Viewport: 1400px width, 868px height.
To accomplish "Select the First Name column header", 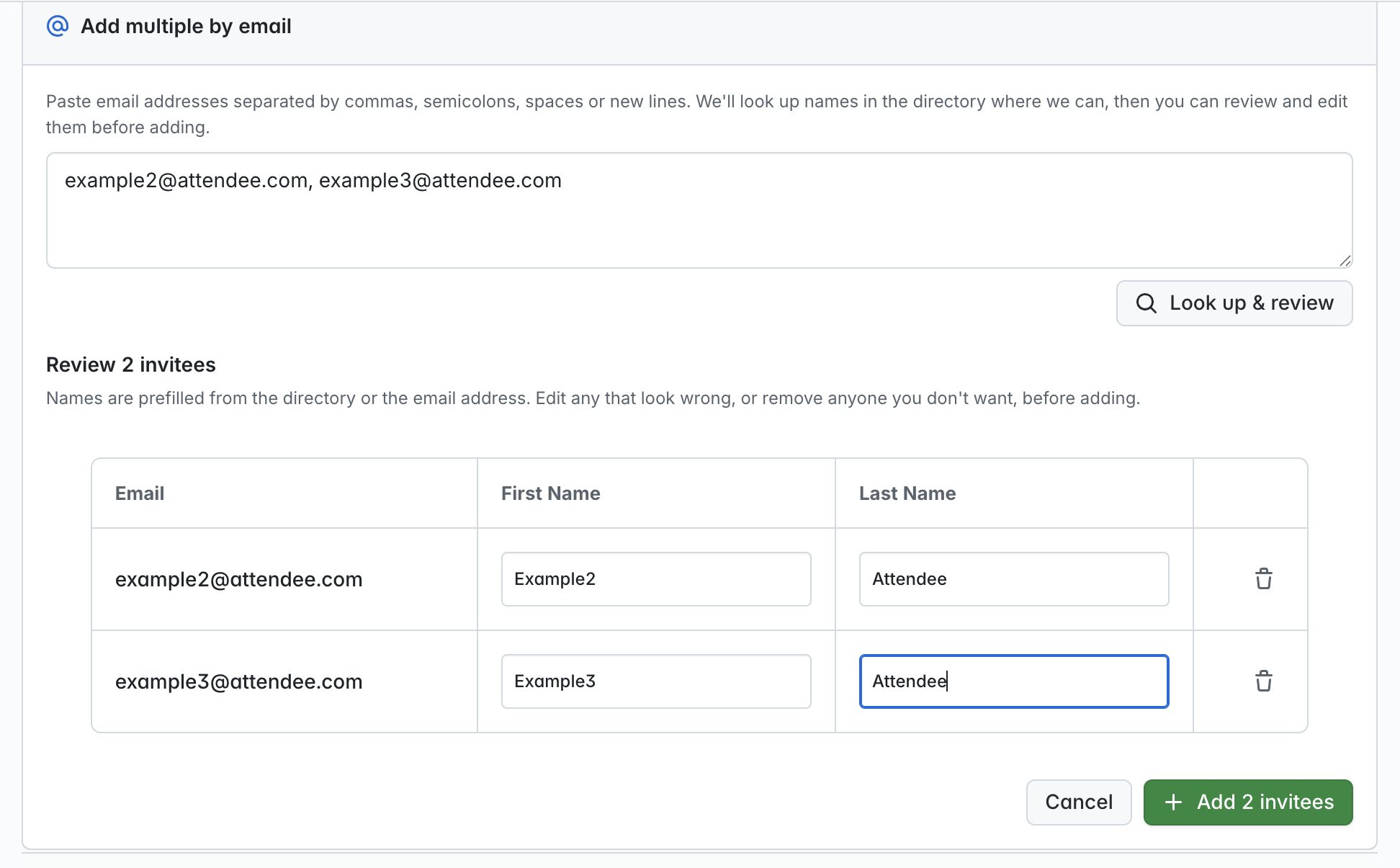I will click(551, 493).
